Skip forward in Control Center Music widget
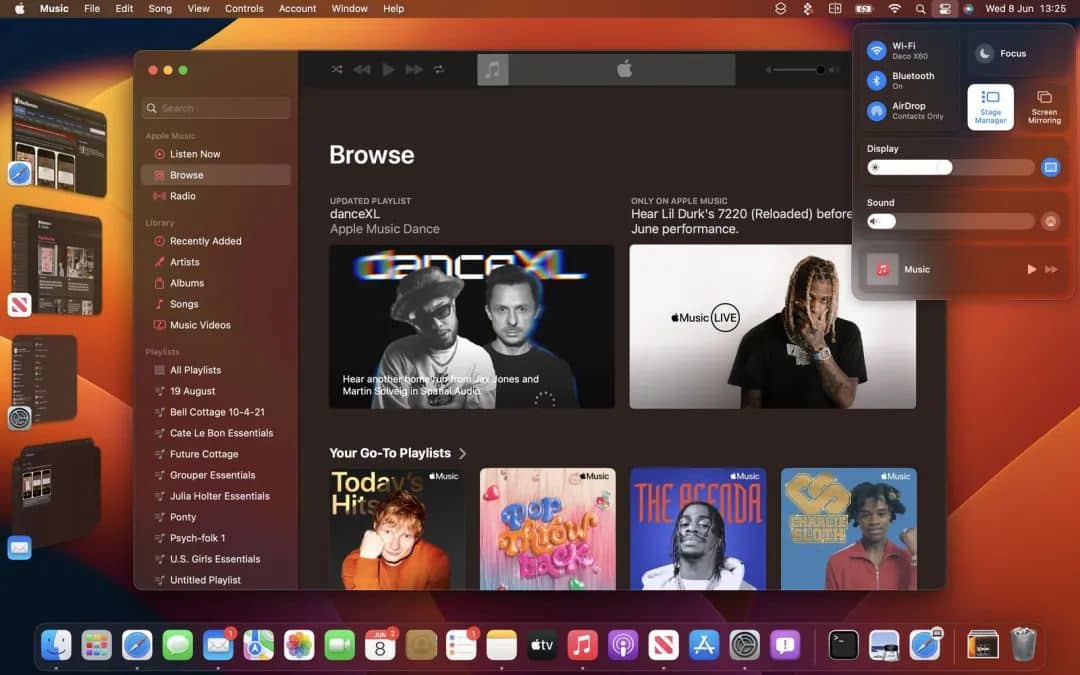 pos(1052,269)
